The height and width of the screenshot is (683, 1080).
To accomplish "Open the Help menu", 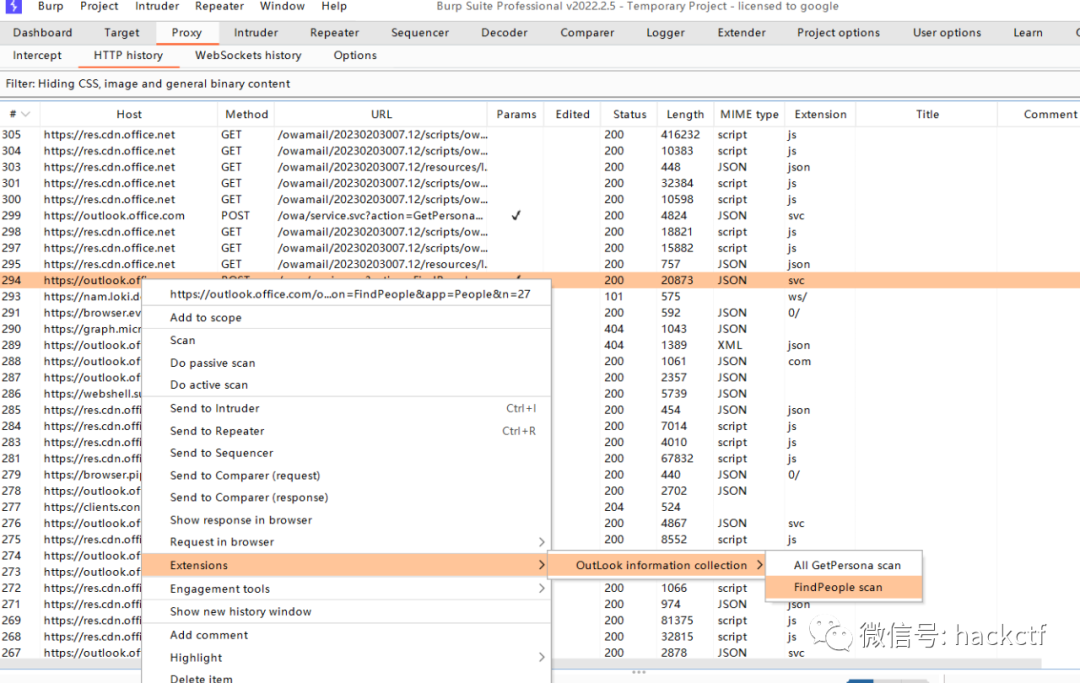I will (334, 6).
